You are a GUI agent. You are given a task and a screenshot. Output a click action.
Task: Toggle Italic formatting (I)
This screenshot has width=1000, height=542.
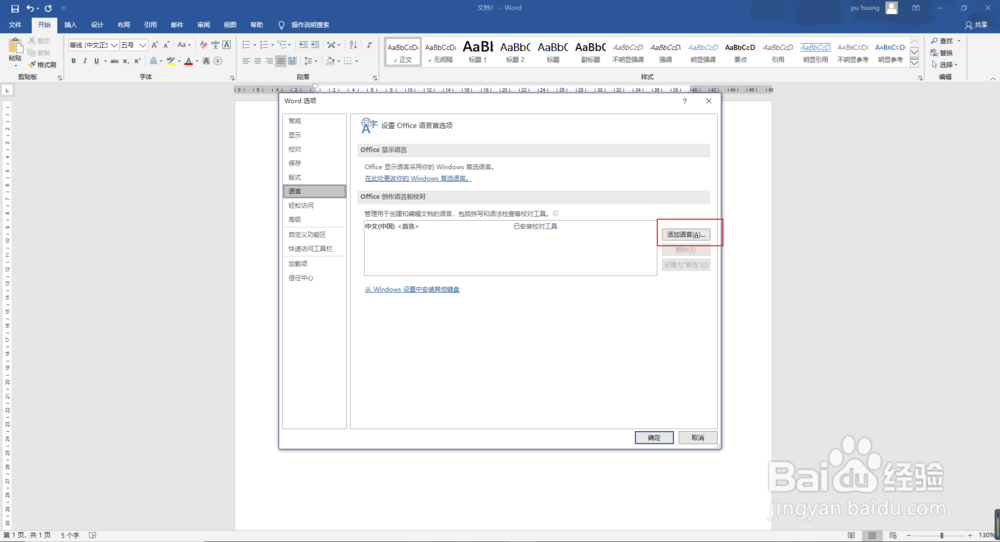(85, 61)
